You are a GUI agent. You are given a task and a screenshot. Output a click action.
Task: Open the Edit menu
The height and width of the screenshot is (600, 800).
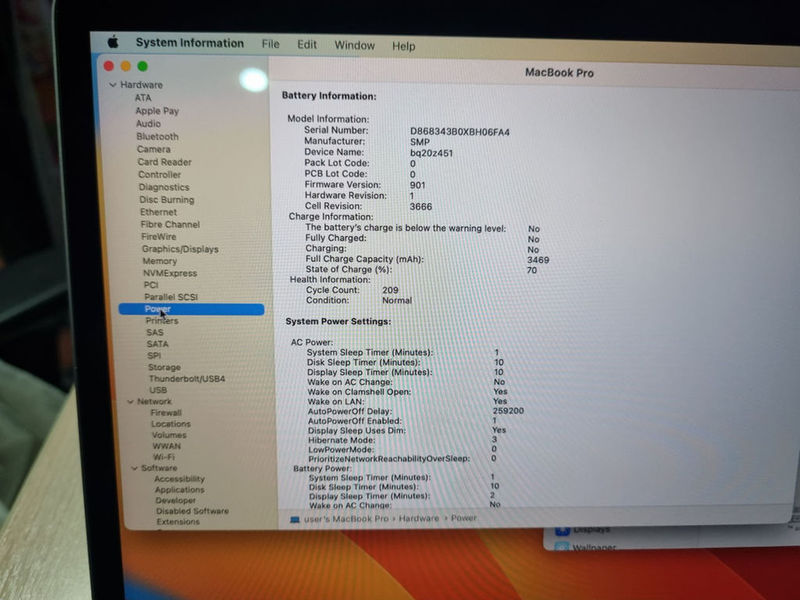coord(307,45)
